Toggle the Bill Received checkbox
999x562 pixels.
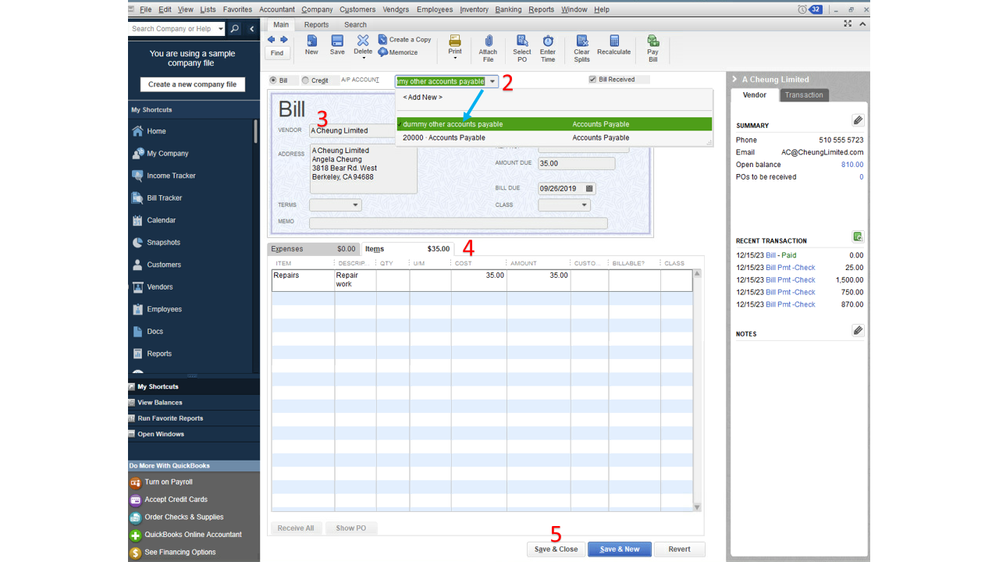(x=593, y=80)
